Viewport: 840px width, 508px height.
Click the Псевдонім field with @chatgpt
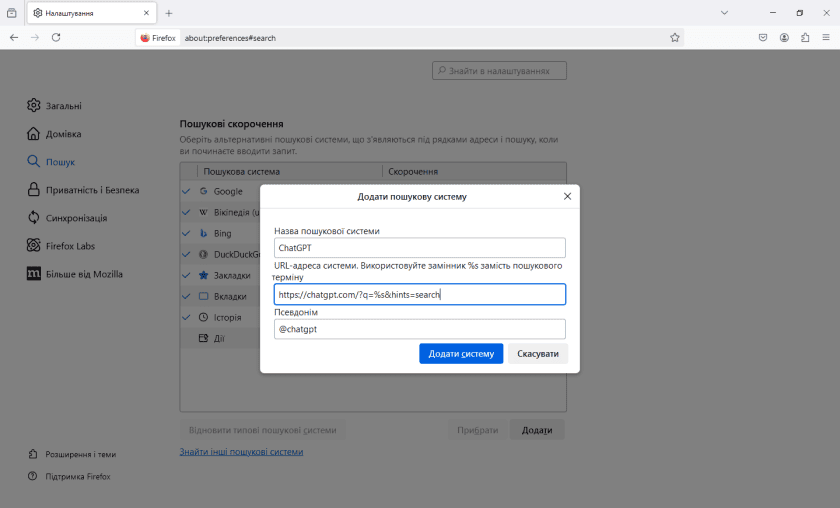coord(419,329)
